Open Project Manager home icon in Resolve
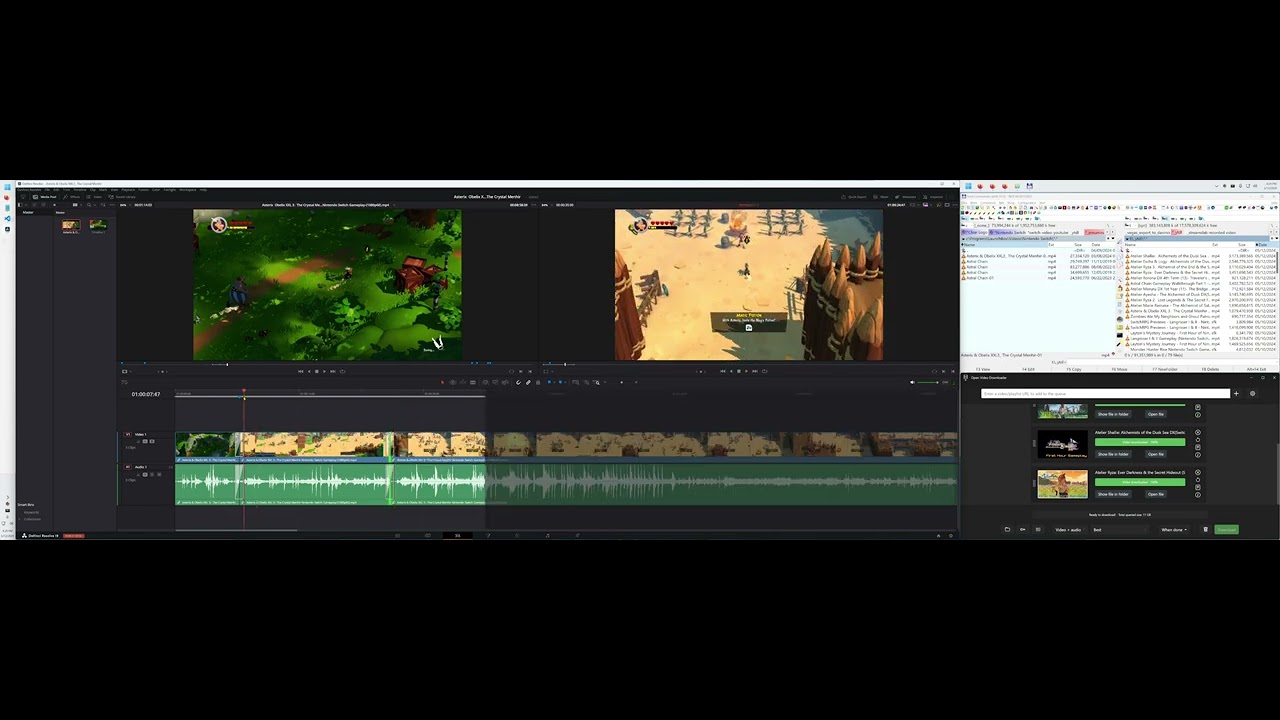 point(938,536)
